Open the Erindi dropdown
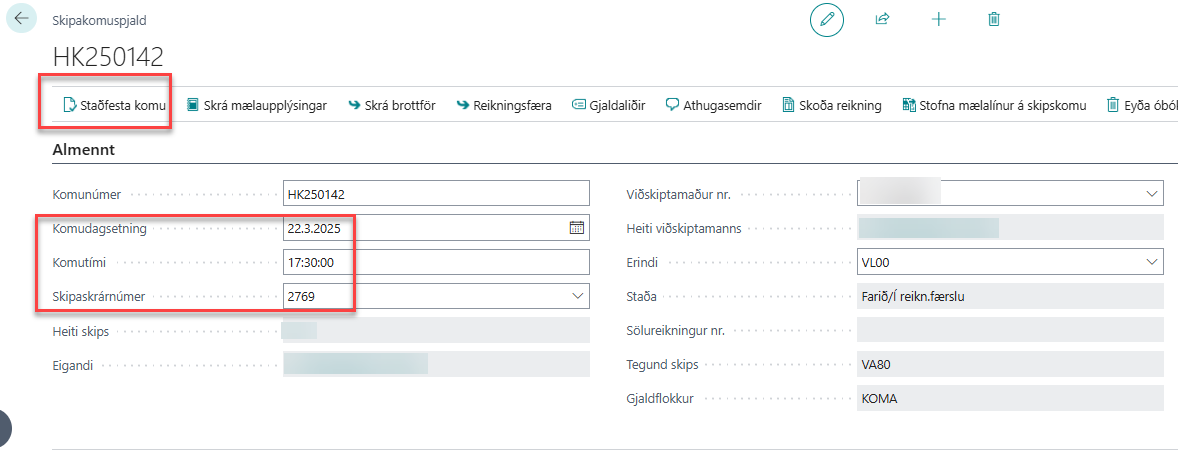 pos(1150,262)
